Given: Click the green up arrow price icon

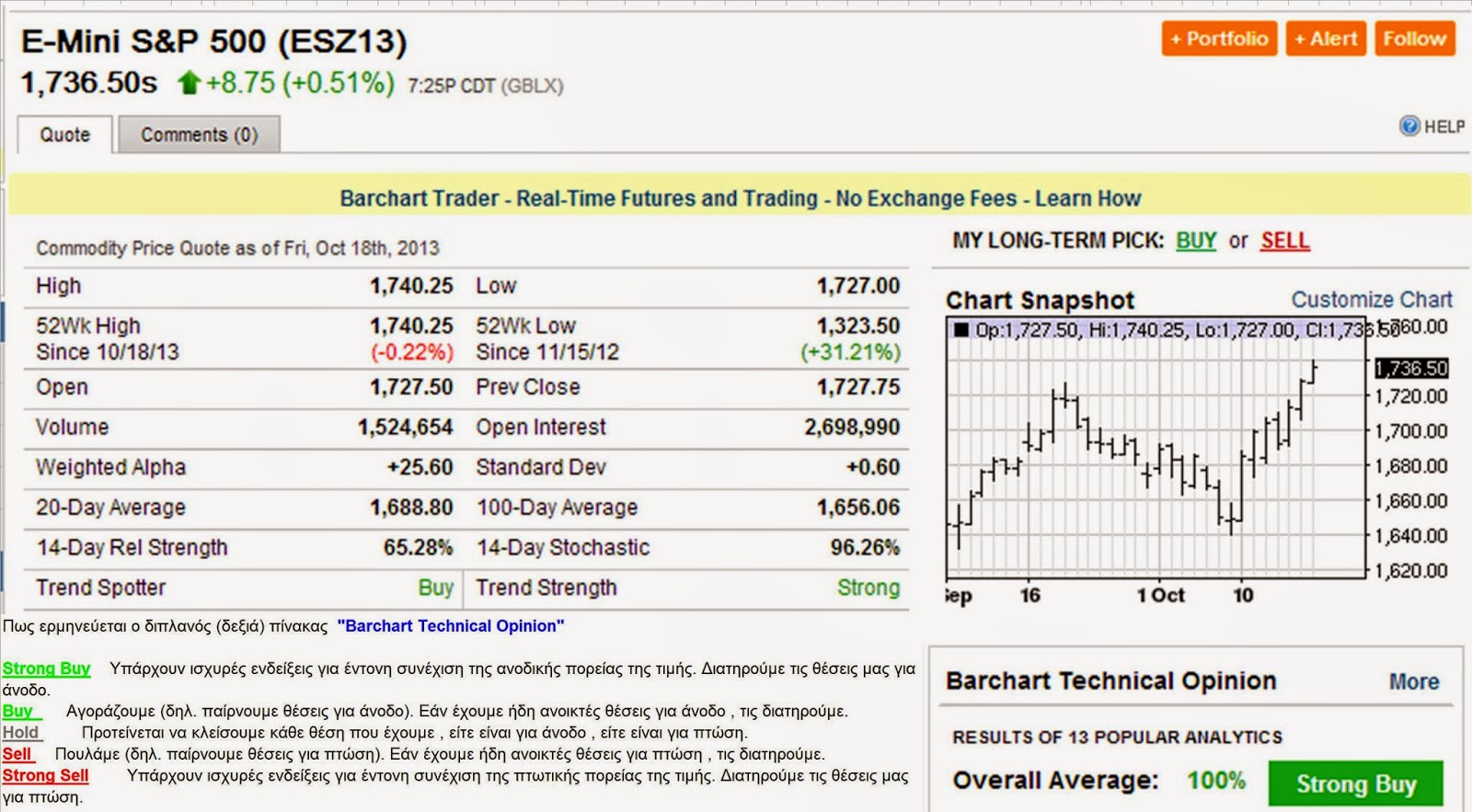Looking at the screenshot, I should point(189,83).
